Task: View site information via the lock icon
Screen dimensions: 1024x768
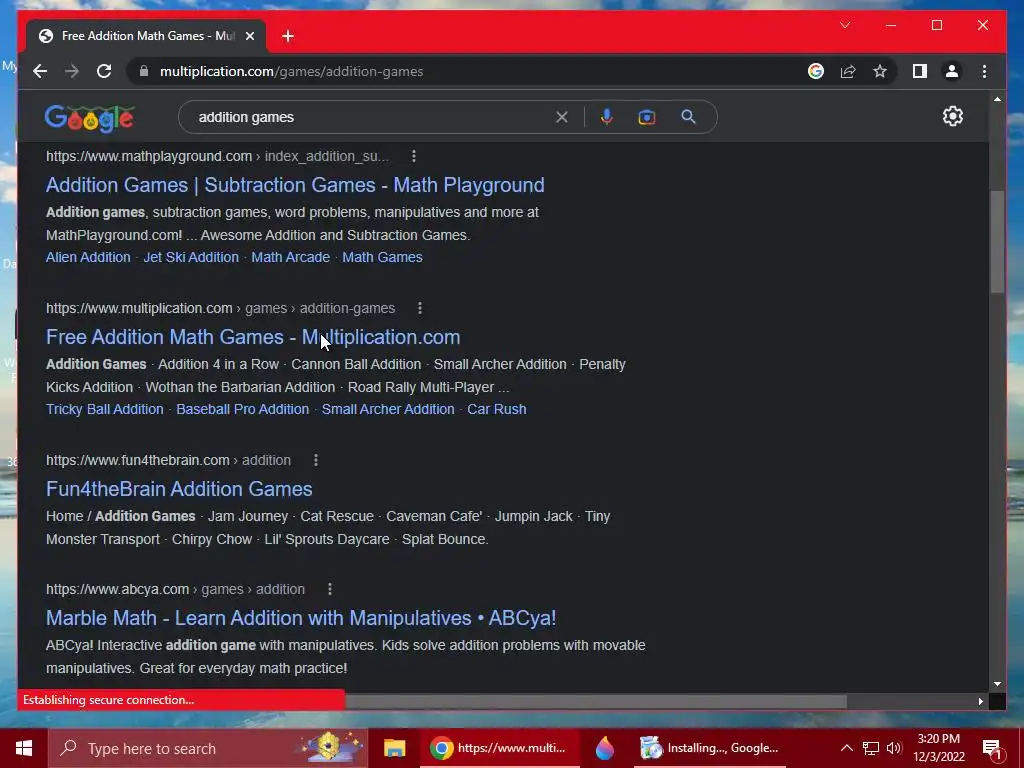Action: (x=144, y=71)
